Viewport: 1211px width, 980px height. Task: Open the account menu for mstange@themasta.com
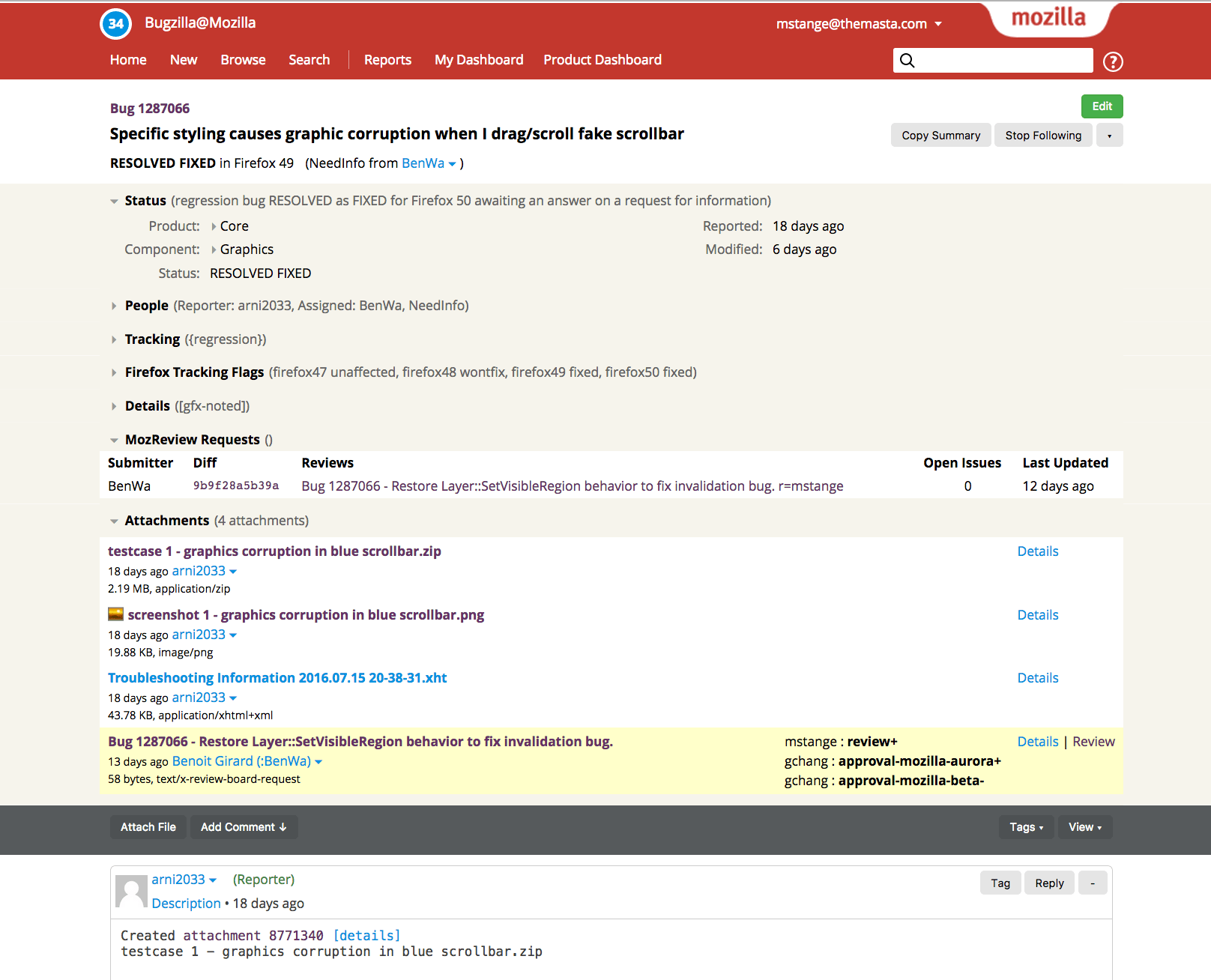pos(859,24)
